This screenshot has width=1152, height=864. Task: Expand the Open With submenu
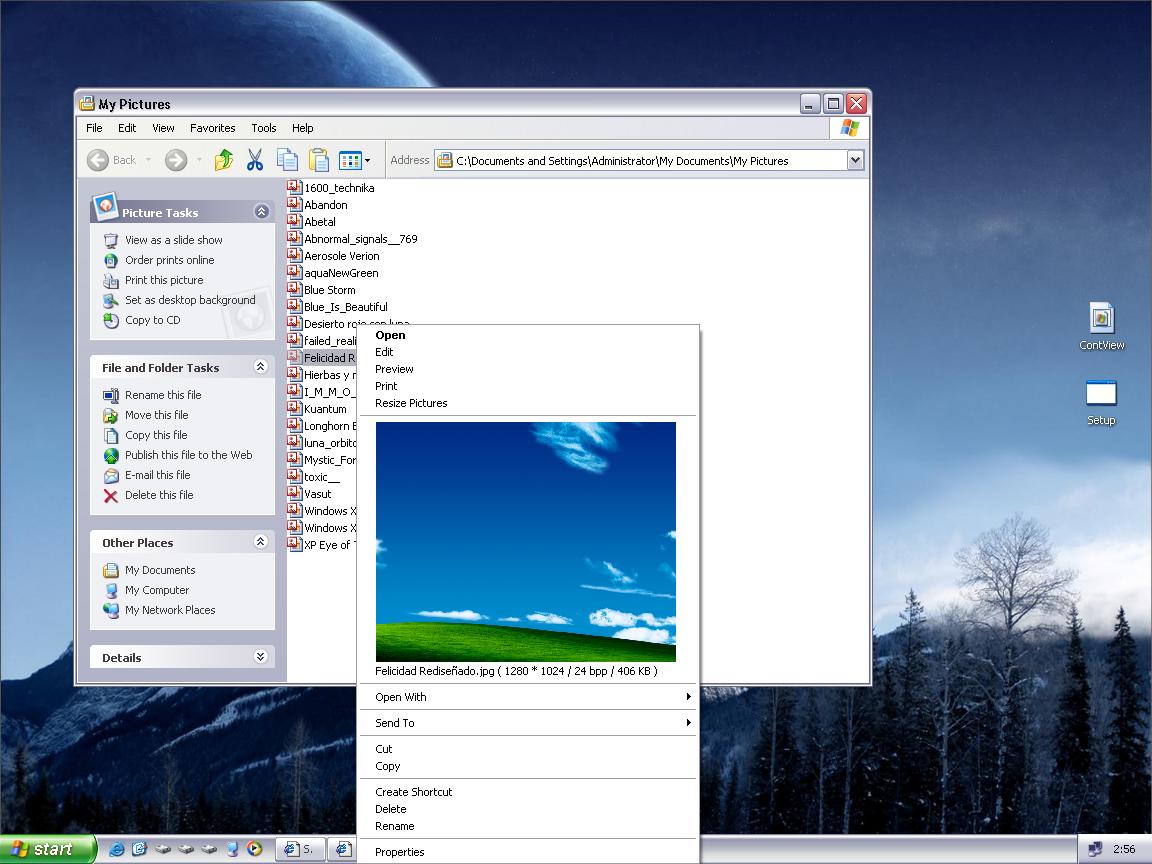(x=527, y=696)
